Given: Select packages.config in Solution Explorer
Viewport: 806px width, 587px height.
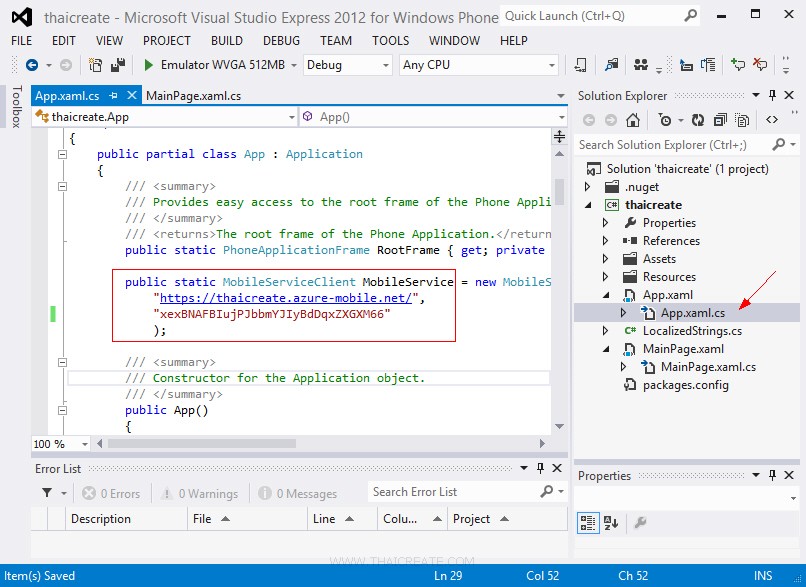Looking at the screenshot, I should pyautogui.click(x=686, y=385).
